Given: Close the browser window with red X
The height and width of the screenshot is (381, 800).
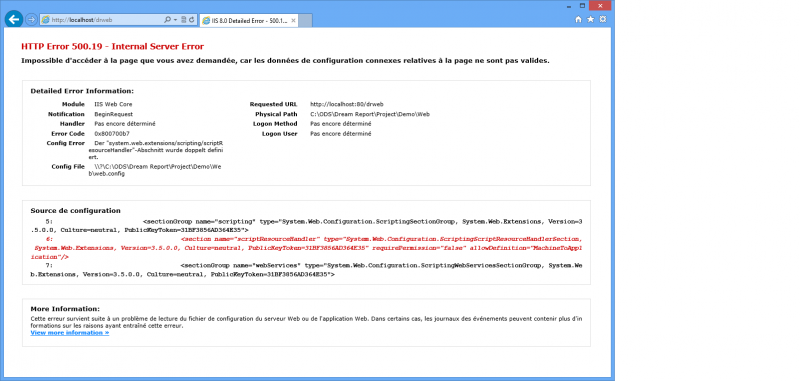Looking at the screenshot, I should click(x=600, y=5).
